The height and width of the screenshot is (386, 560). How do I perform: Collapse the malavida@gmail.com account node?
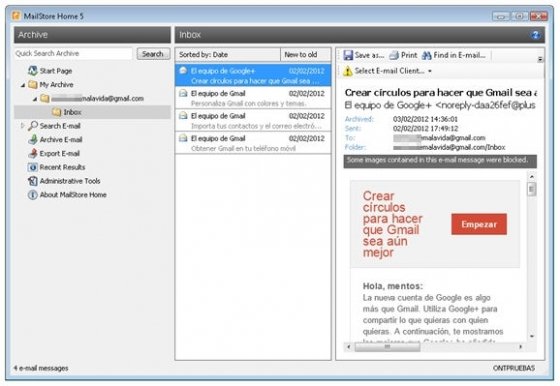[35, 99]
